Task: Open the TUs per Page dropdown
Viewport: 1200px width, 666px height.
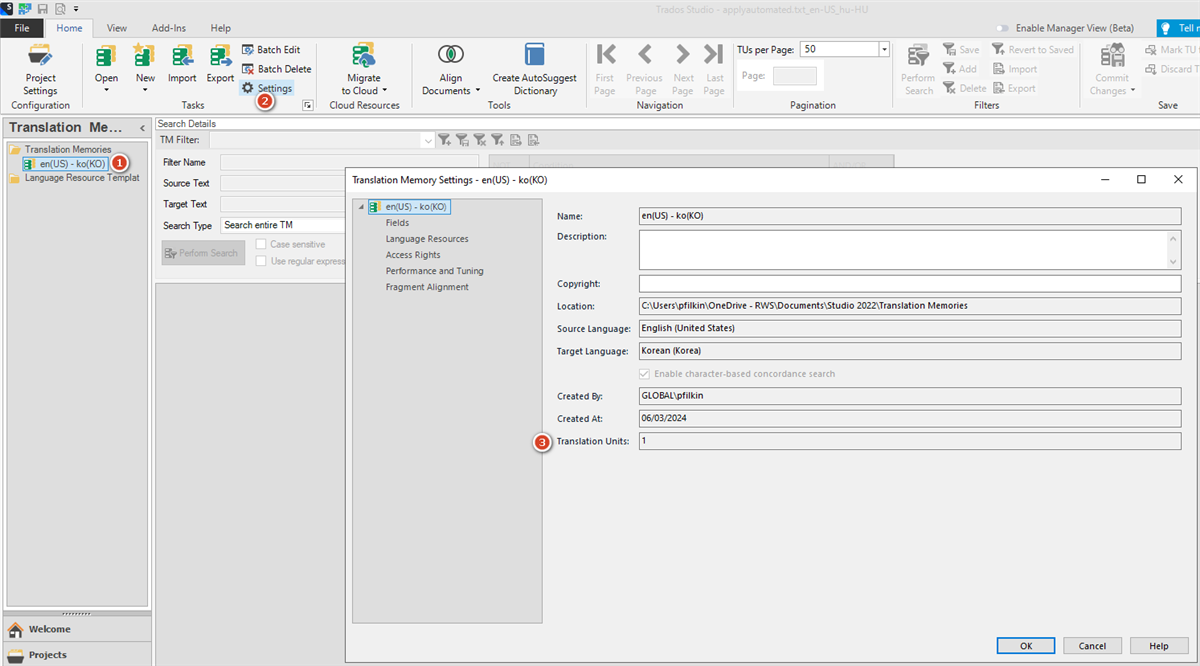Action: point(884,49)
